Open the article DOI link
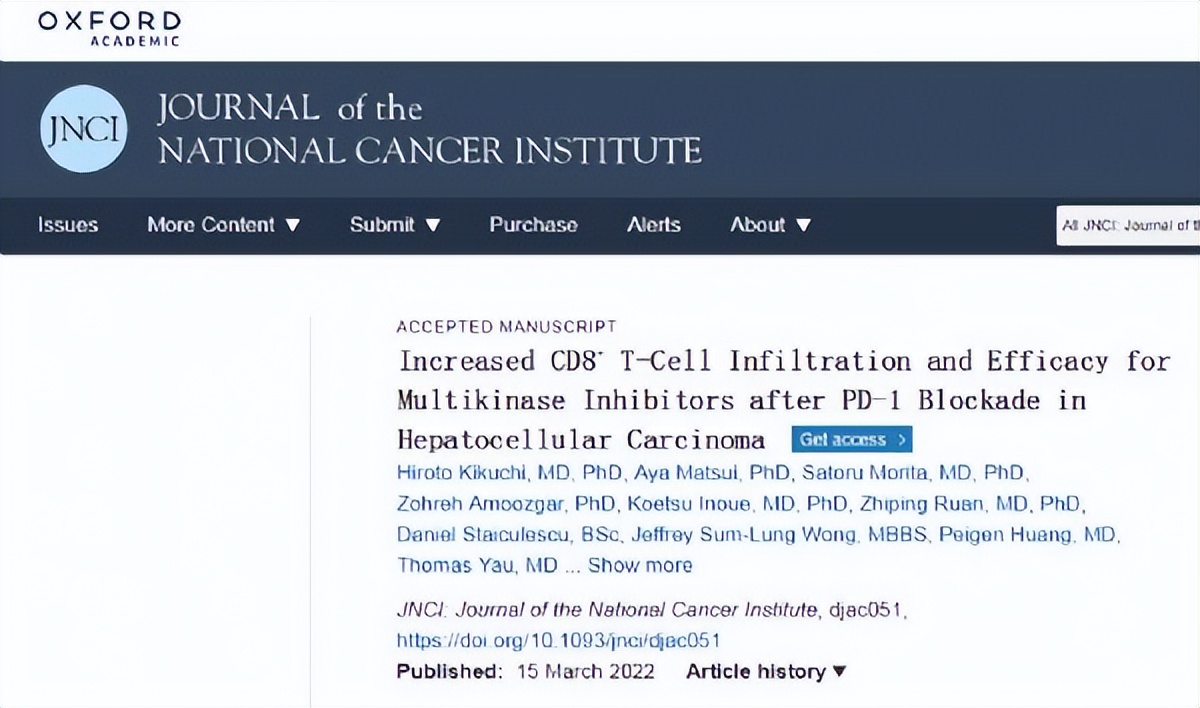This screenshot has height=708, width=1200. (x=558, y=641)
